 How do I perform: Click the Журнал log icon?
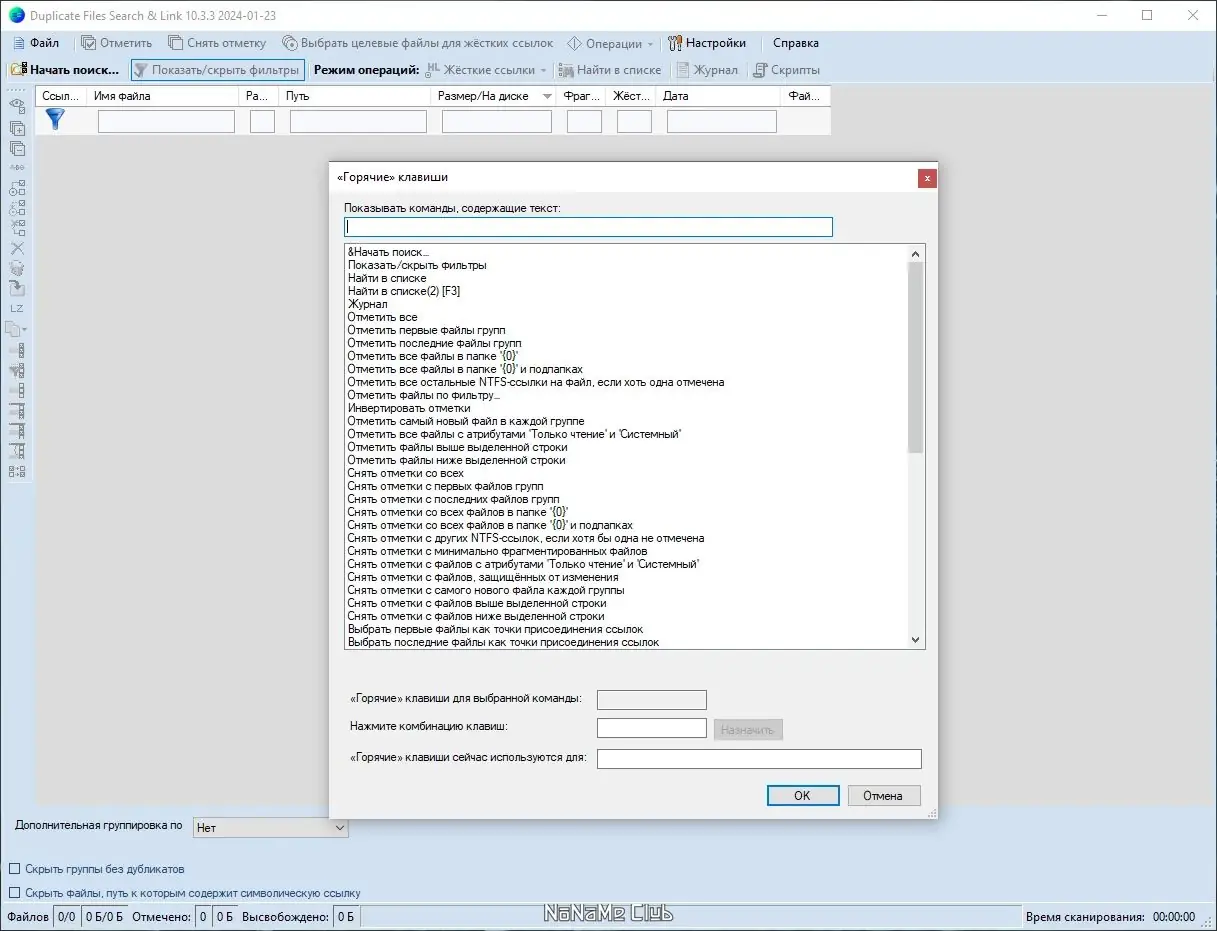pyautogui.click(x=686, y=69)
